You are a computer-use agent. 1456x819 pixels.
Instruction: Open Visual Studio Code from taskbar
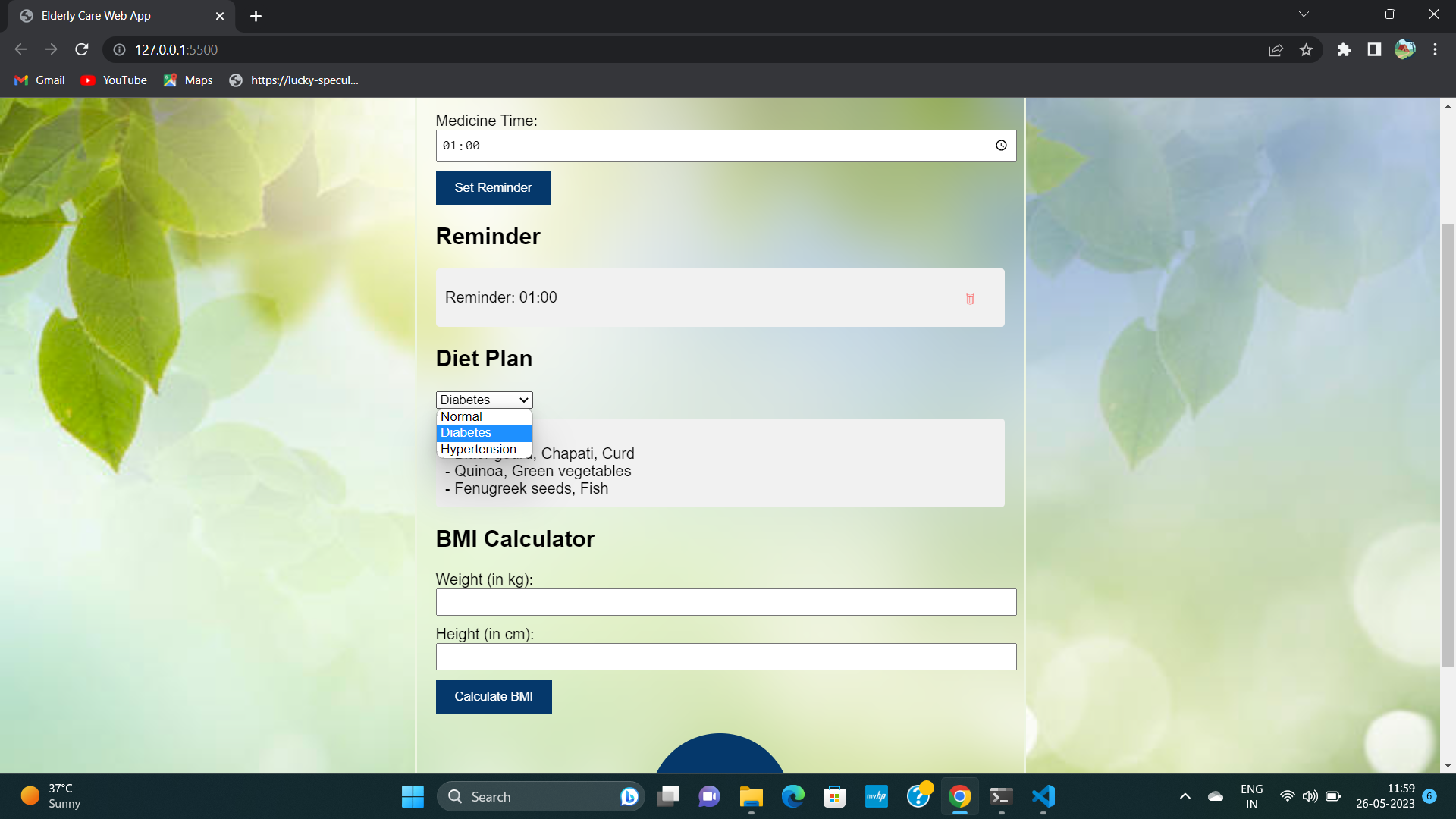(x=1043, y=796)
